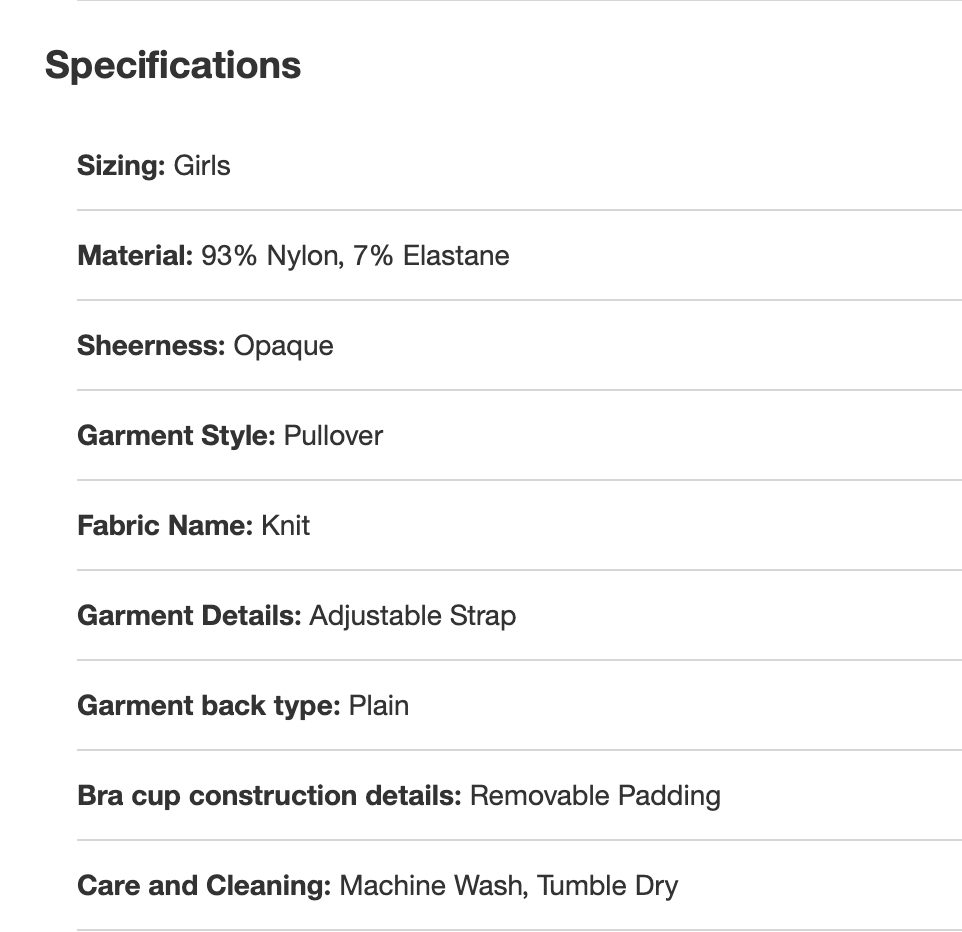The image size is (962, 932).
Task: Click the Garment Details label
Action: pyautogui.click(x=189, y=615)
